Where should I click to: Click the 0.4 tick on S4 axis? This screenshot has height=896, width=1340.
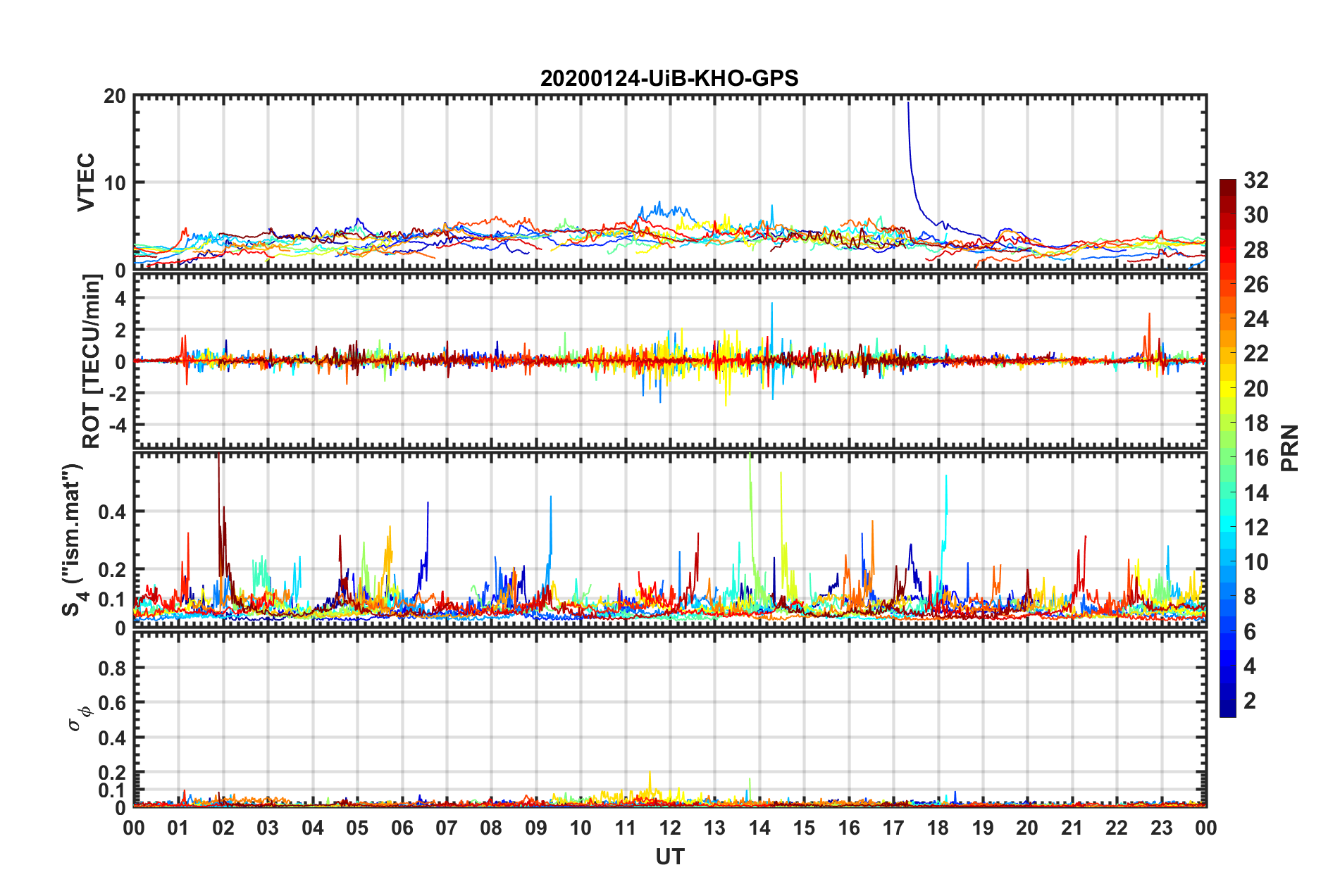coord(112,512)
